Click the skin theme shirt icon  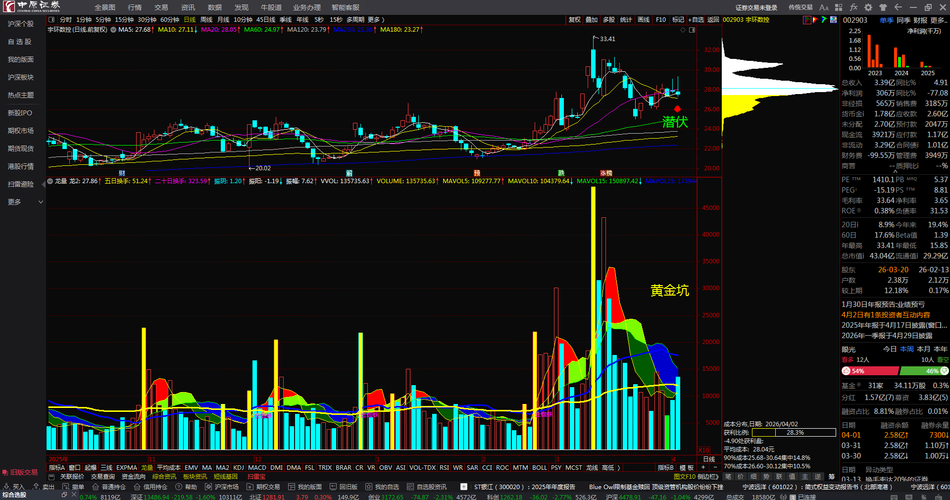click(x=883, y=7)
